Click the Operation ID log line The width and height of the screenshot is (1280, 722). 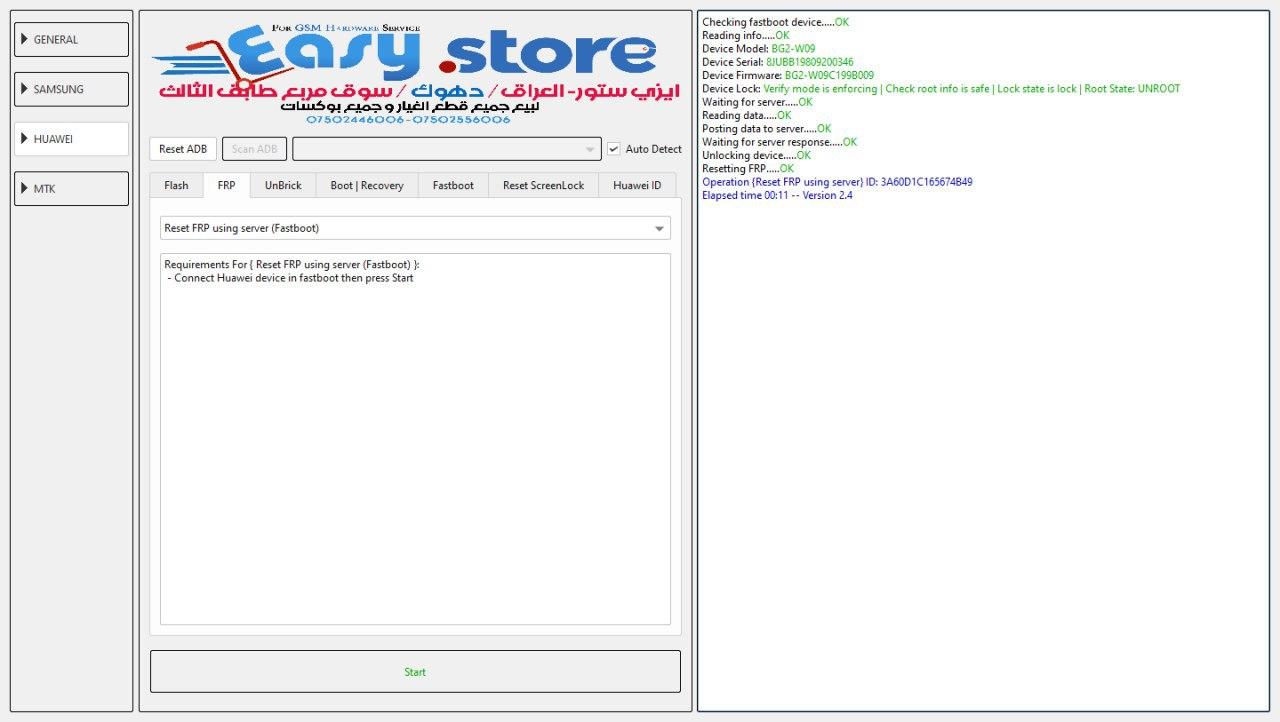pyautogui.click(x=837, y=182)
